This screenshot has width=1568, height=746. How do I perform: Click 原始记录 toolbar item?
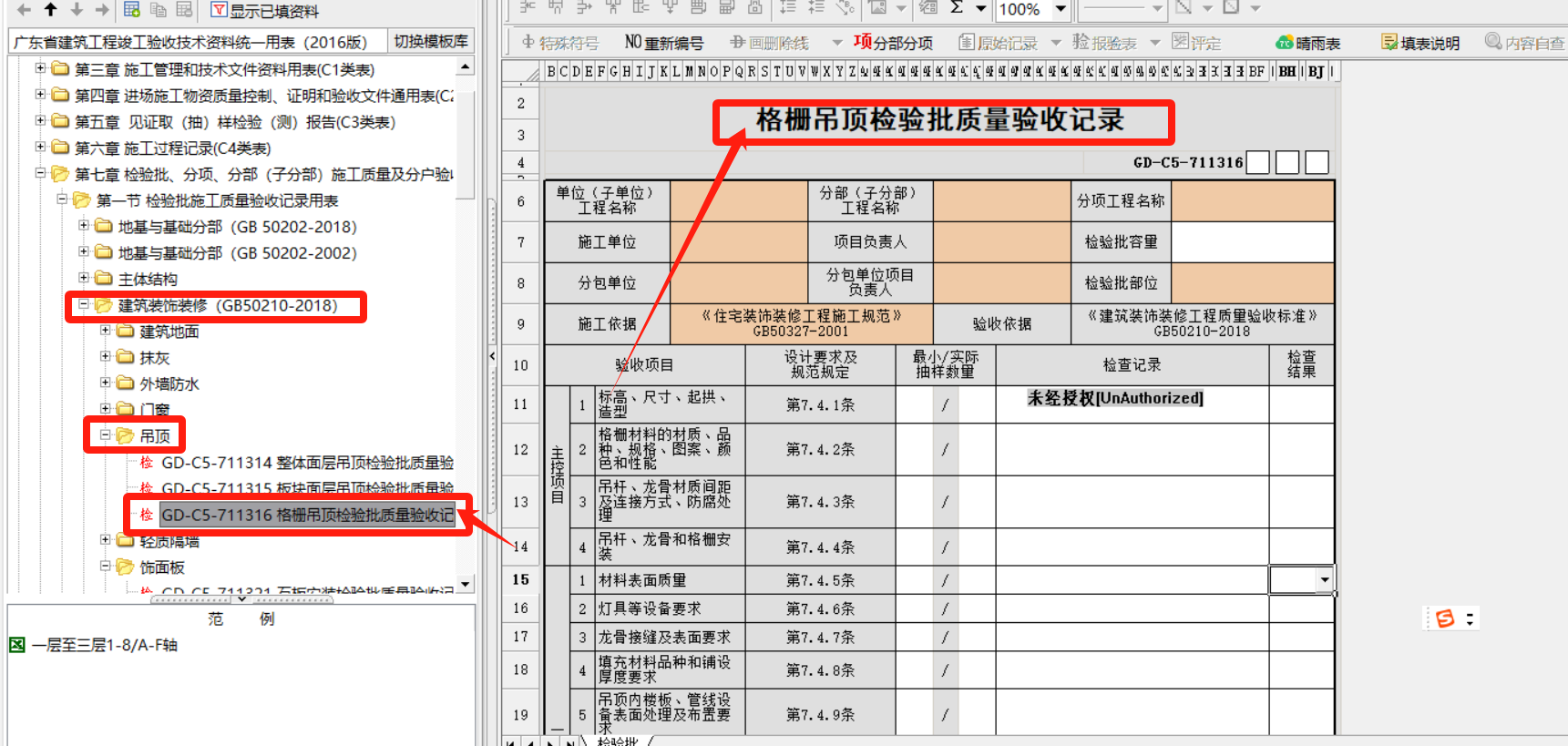click(x=999, y=43)
